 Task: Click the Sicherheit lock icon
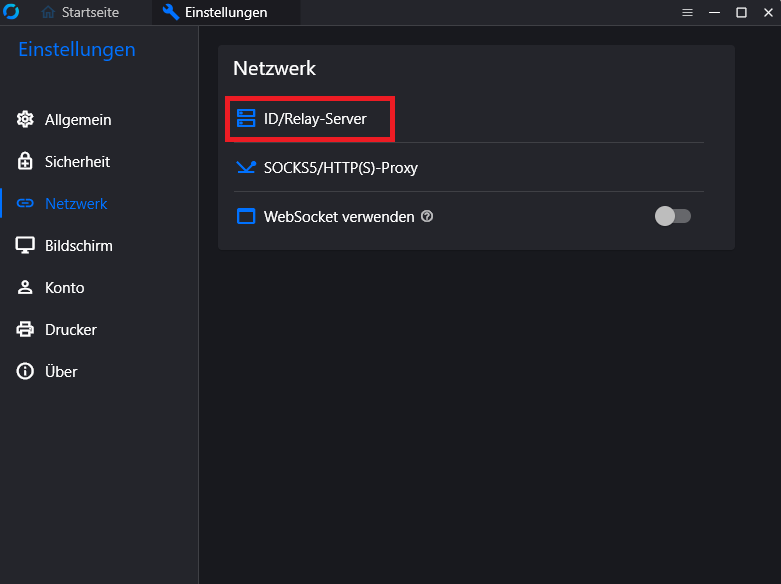[25, 161]
